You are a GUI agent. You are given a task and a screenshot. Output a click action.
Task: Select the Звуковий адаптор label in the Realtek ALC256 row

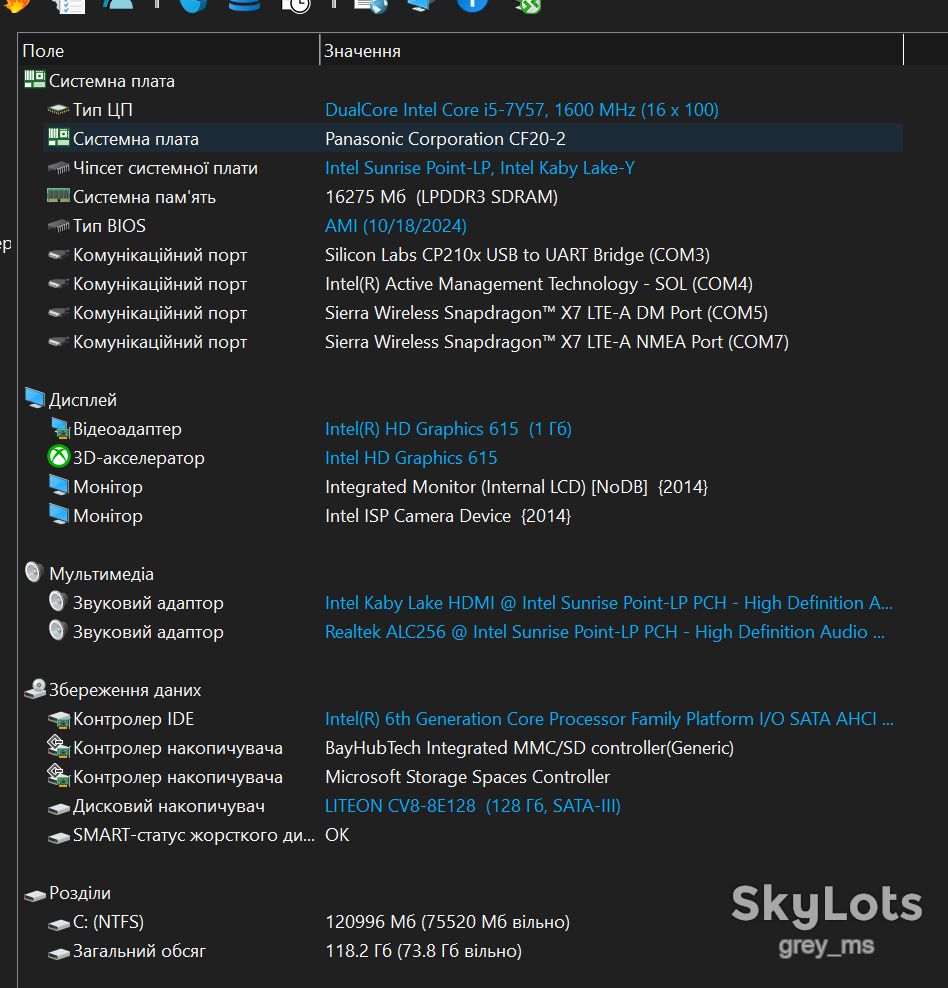(x=148, y=631)
